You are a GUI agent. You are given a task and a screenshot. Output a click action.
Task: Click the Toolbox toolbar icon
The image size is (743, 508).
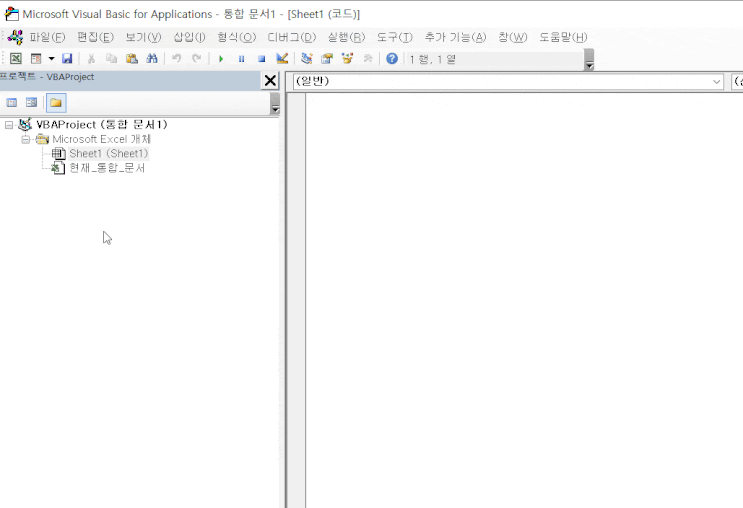pyautogui.click(x=368, y=59)
